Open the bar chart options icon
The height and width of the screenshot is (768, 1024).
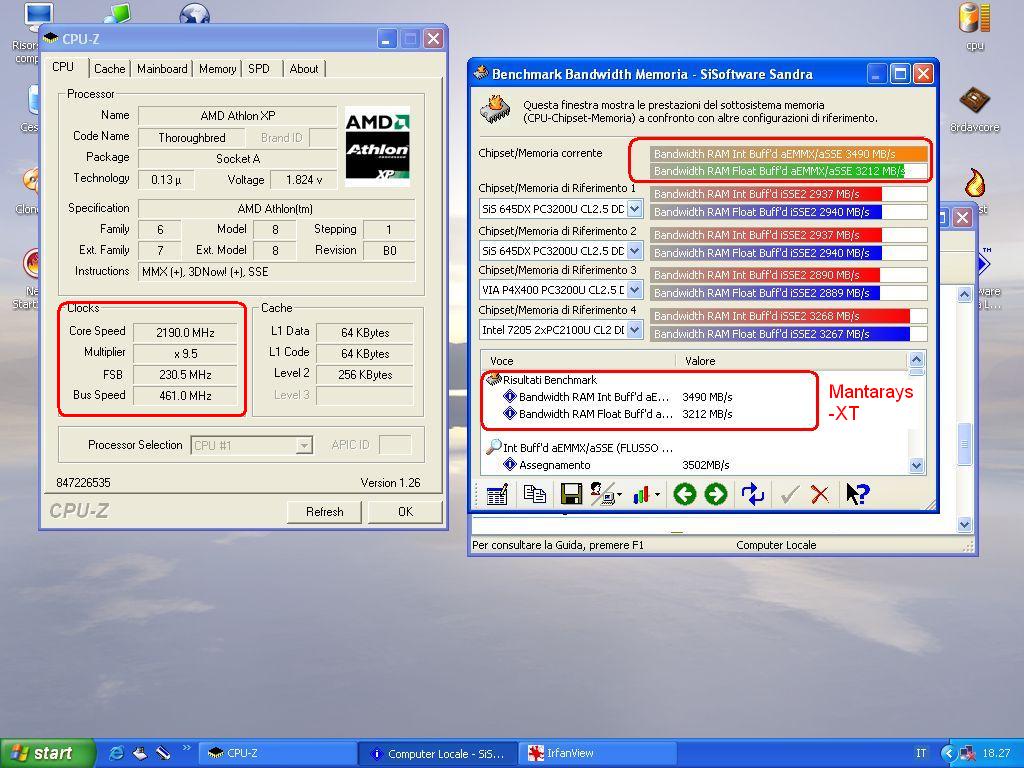(x=644, y=494)
